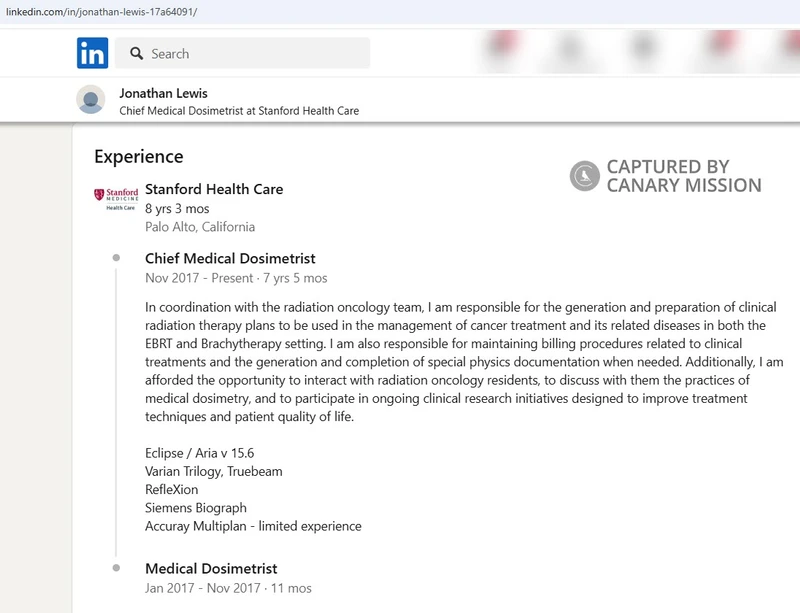Click the second blurred grey navigation icon
The height and width of the screenshot is (613, 800).
point(569,50)
